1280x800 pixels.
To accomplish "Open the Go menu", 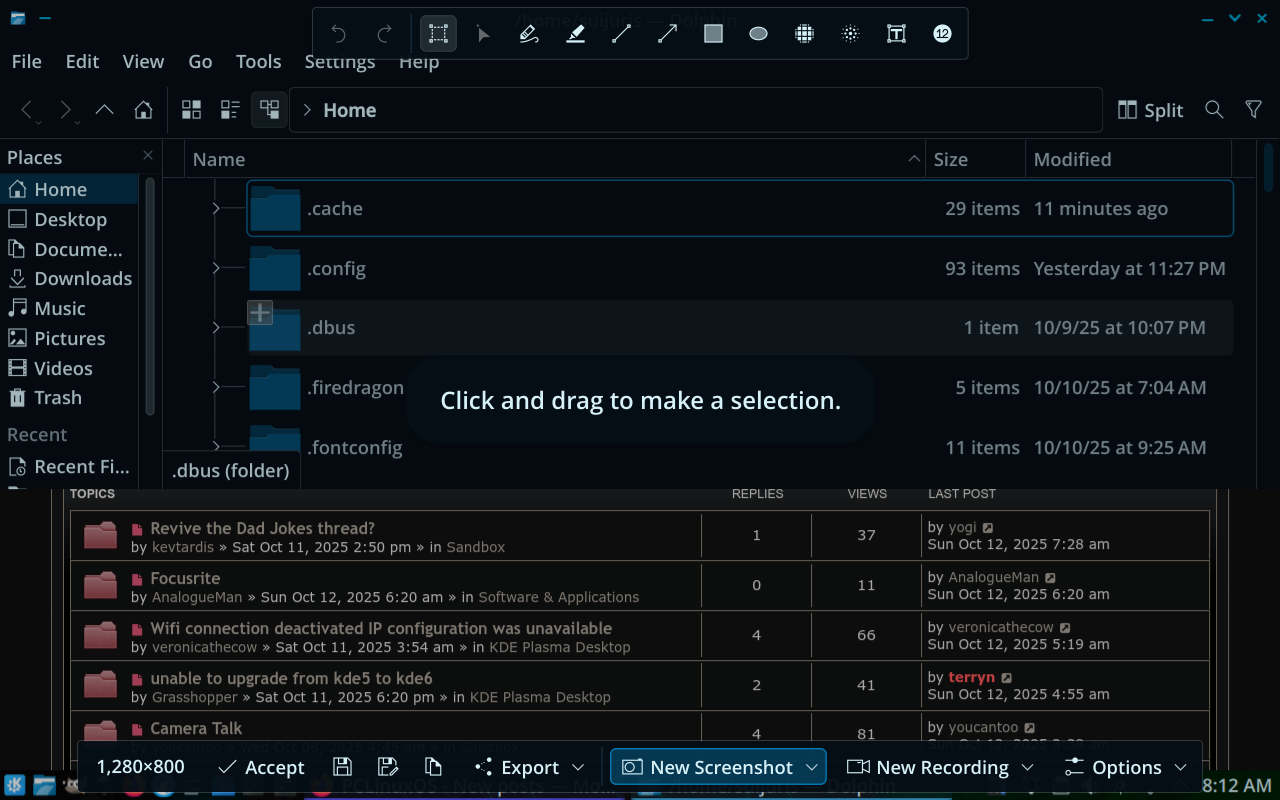I will point(200,62).
